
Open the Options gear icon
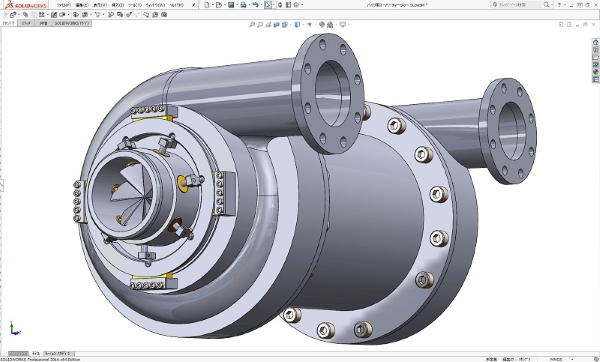pyautogui.click(x=296, y=5)
